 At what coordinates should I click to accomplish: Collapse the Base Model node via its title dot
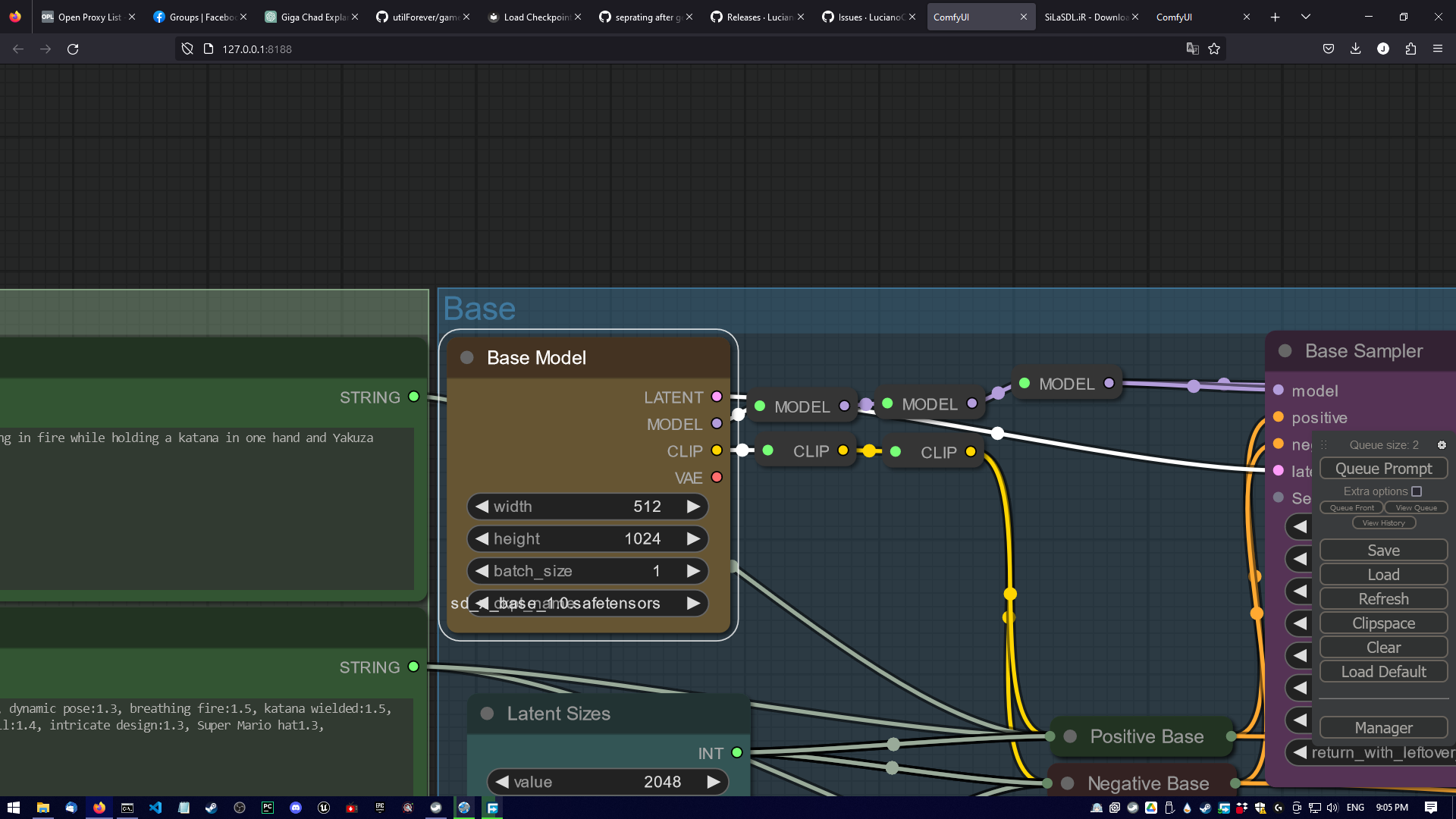pyautogui.click(x=466, y=357)
